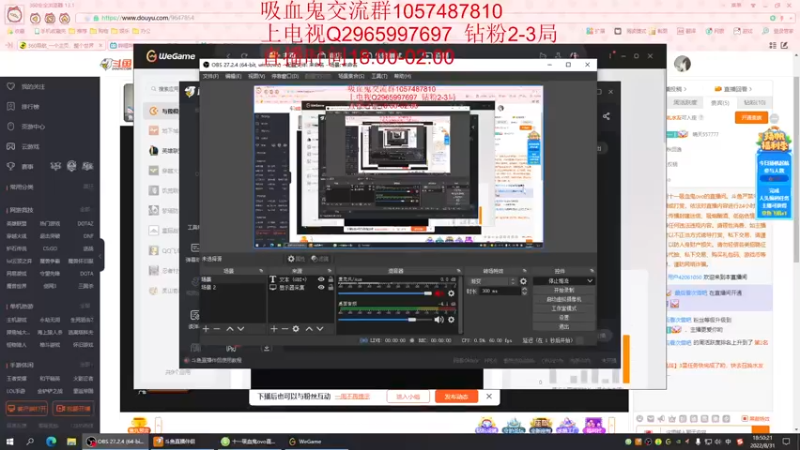Open scene transition properties gear
The height and width of the screenshot is (450, 800).
[x=523, y=281]
